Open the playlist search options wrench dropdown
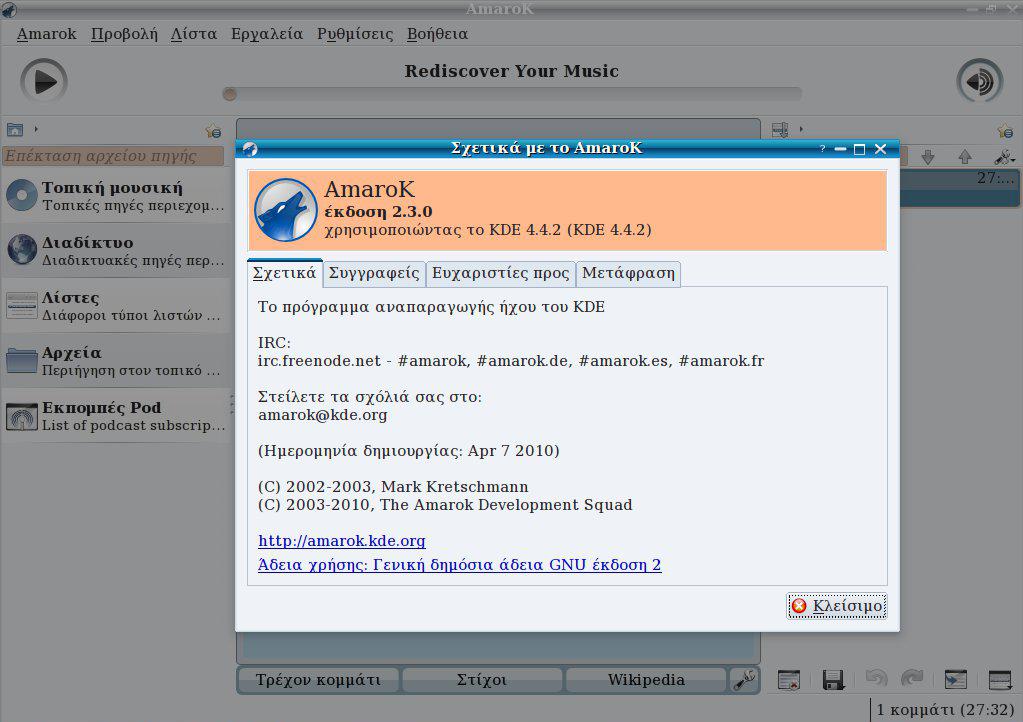 point(1004,157)
